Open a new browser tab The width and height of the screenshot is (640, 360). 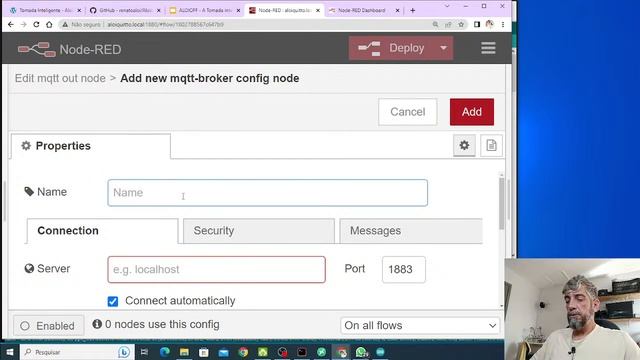coord(412,10)
